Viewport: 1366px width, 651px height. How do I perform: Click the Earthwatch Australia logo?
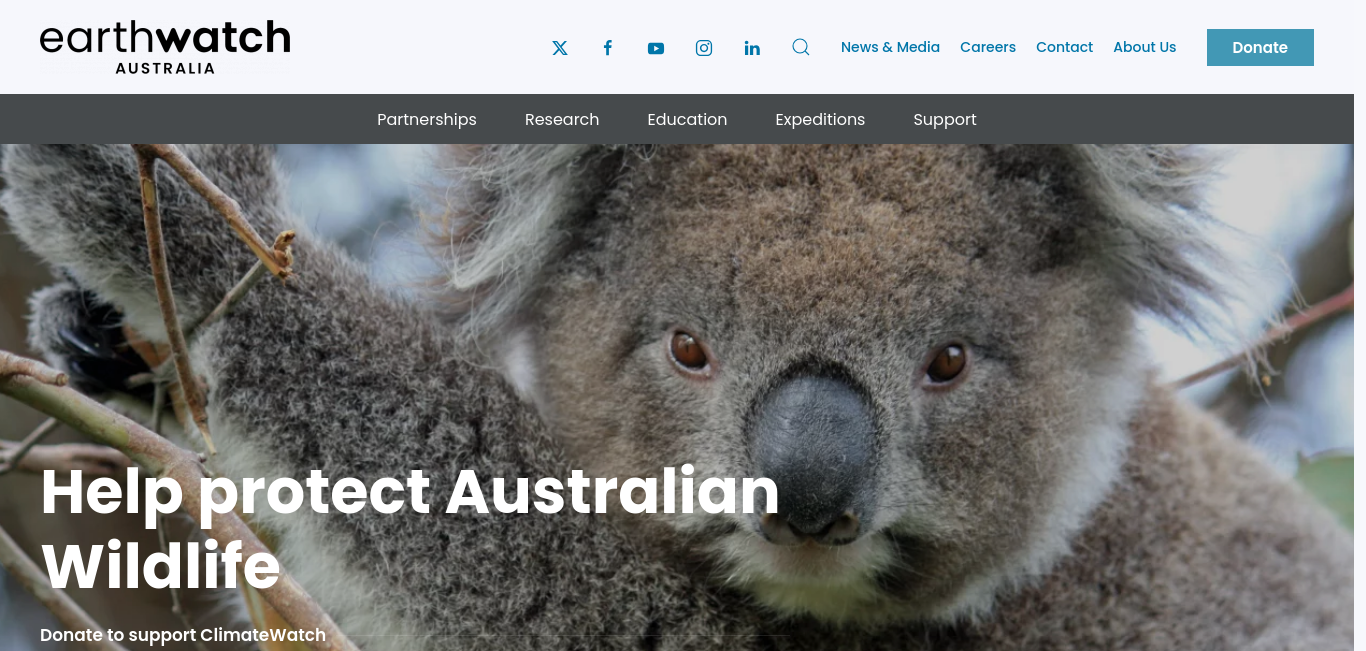tap(165, 47)
